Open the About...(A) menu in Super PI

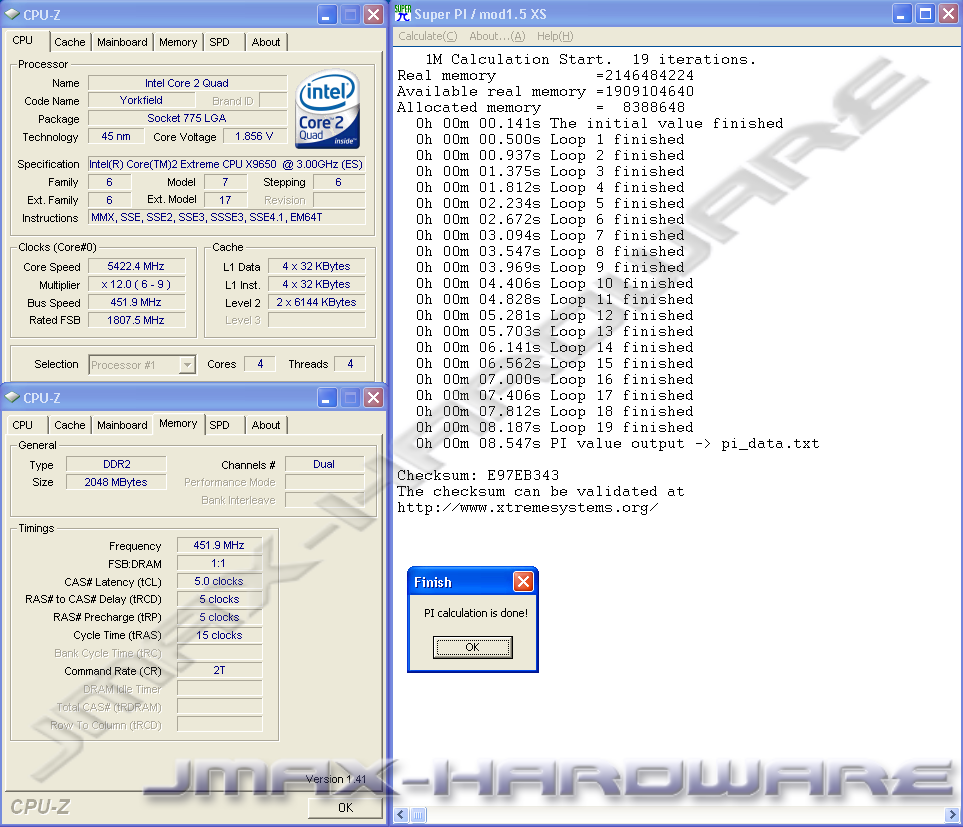pos(497,36)
